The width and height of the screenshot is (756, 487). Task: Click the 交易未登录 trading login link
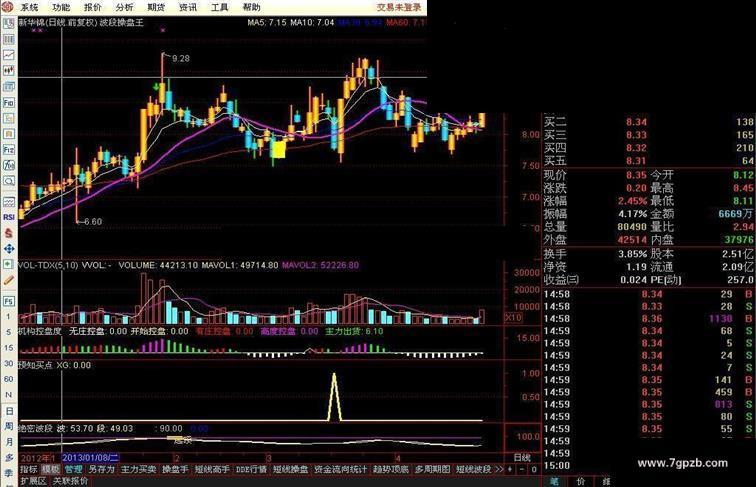pos(399,7)
